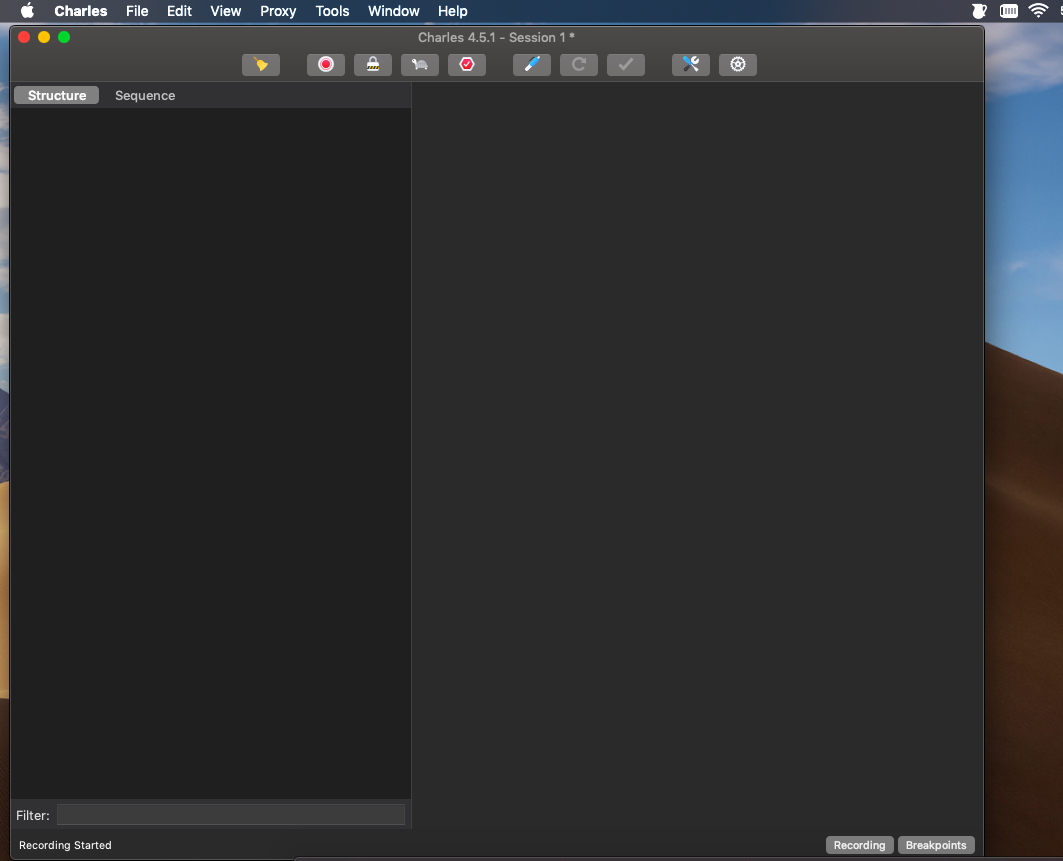Click the Charles jug icon in menu bar
The height and width of the screenshot is (861, 1063).
click(x=979, y=10)
